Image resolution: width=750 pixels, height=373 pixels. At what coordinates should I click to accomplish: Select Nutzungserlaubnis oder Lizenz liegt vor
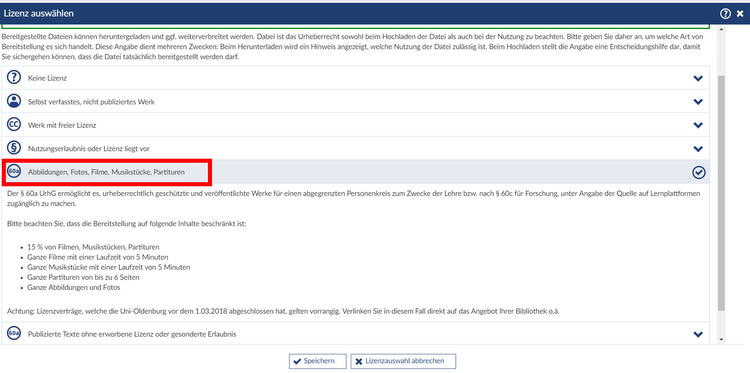tap(355, 148)
